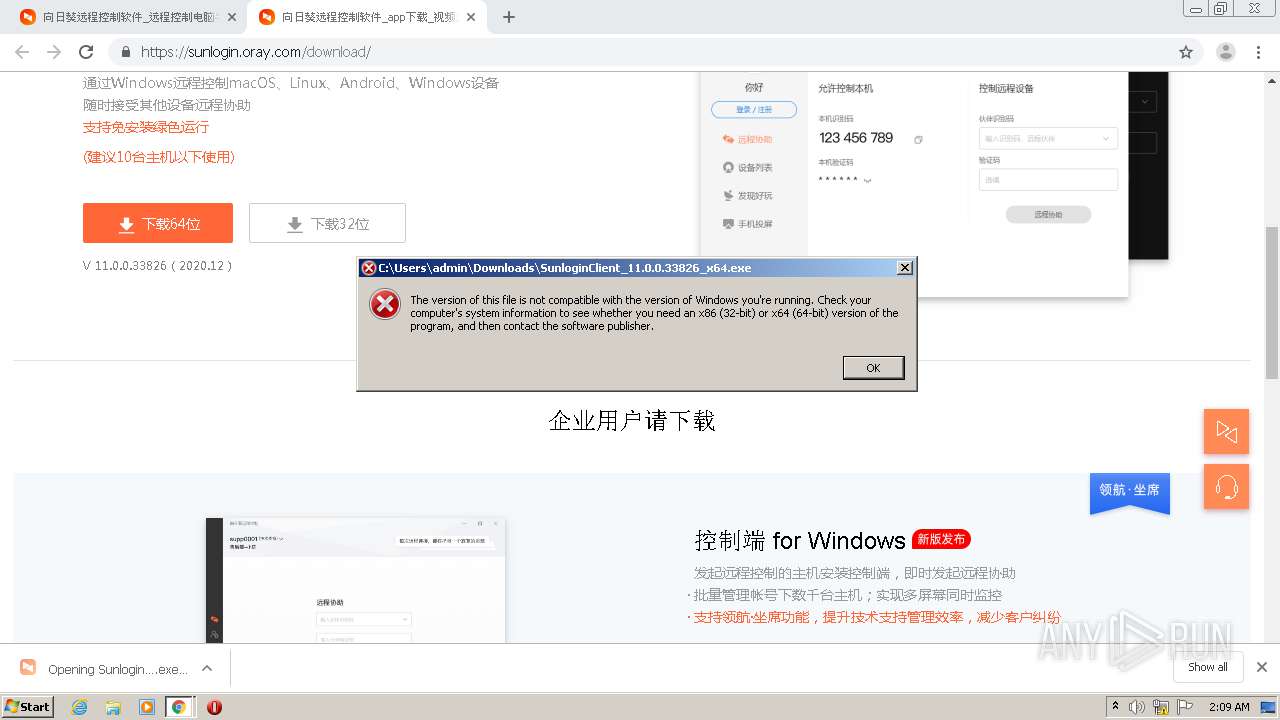Click the address bar URL
1280x720 pixels.
point(256,52)
